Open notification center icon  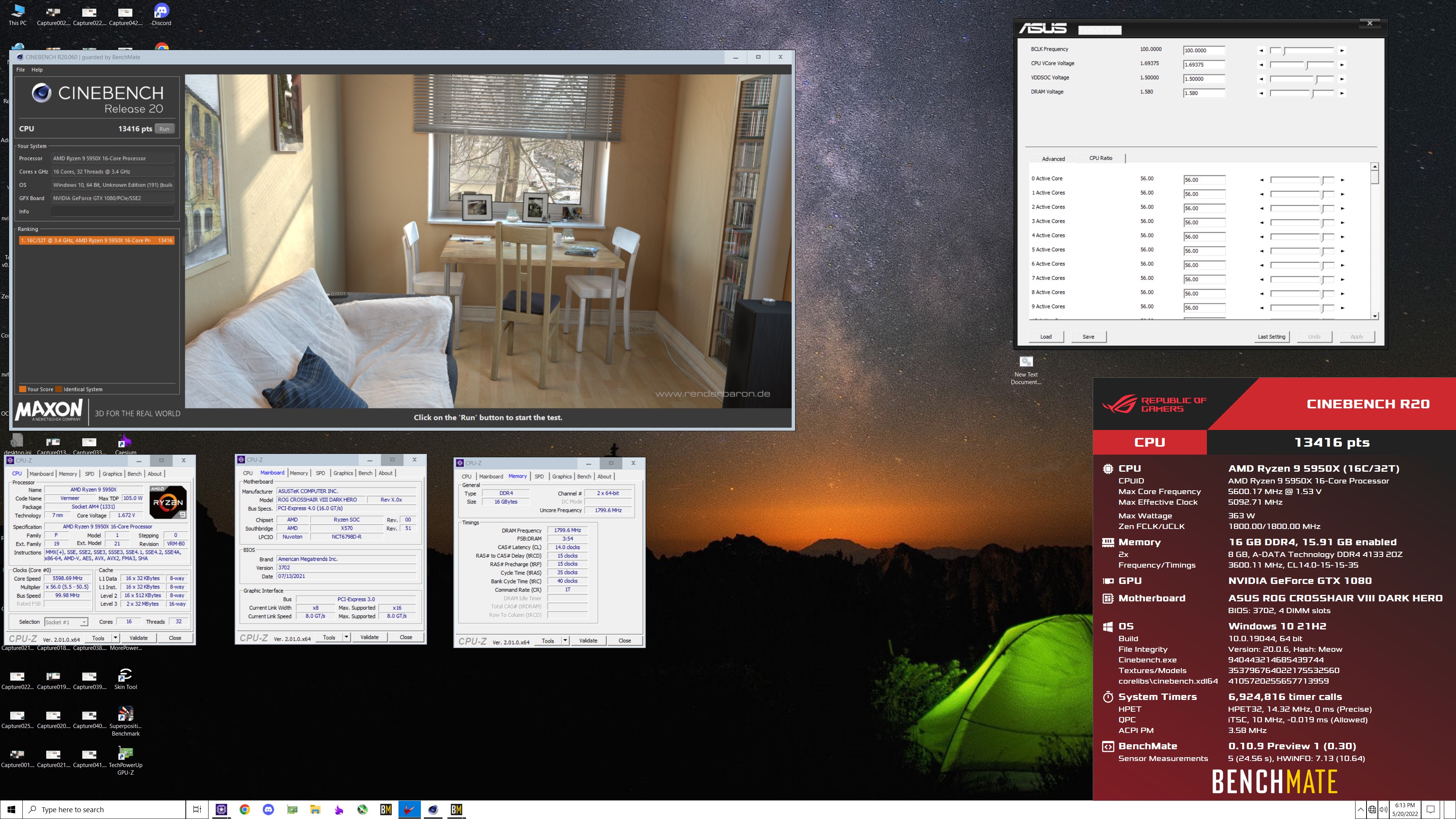tap(1431, 810)
